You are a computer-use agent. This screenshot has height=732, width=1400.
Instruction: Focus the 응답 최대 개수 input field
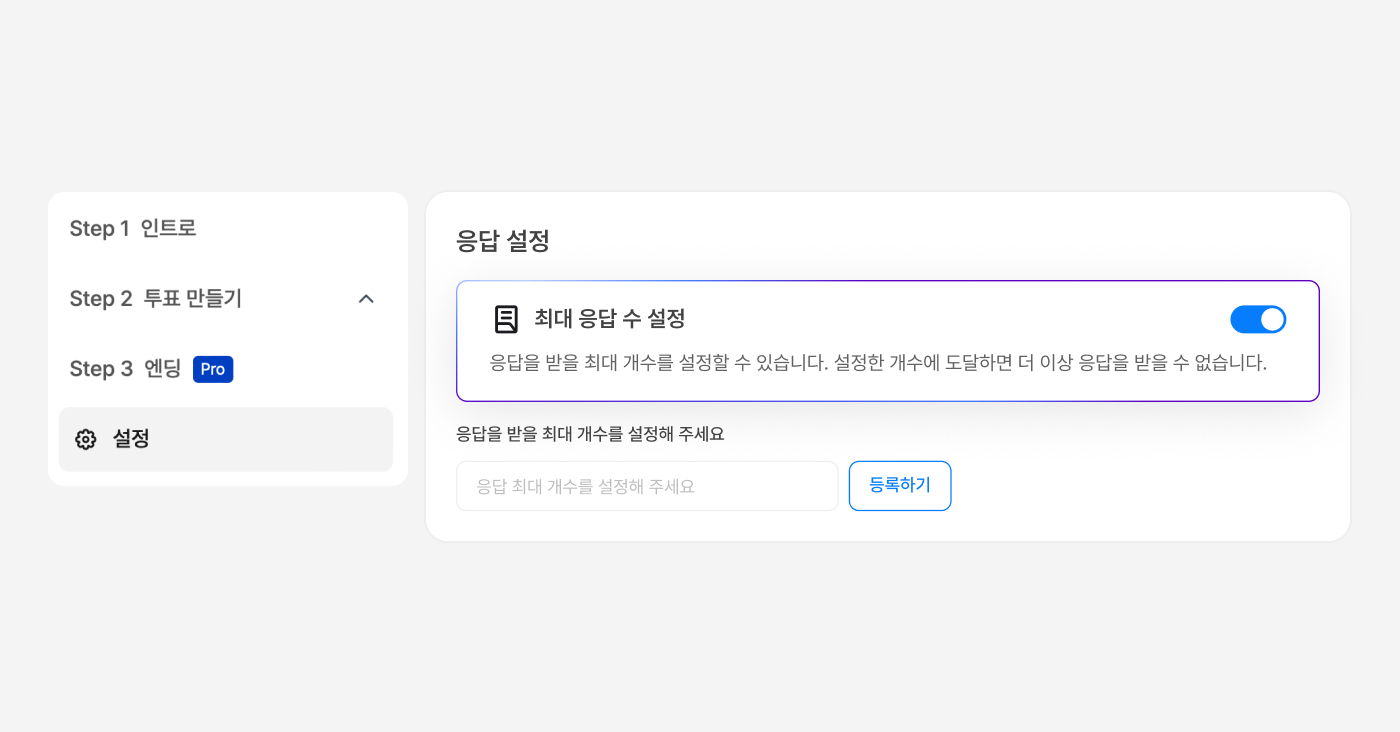click(x=647, y=486)
